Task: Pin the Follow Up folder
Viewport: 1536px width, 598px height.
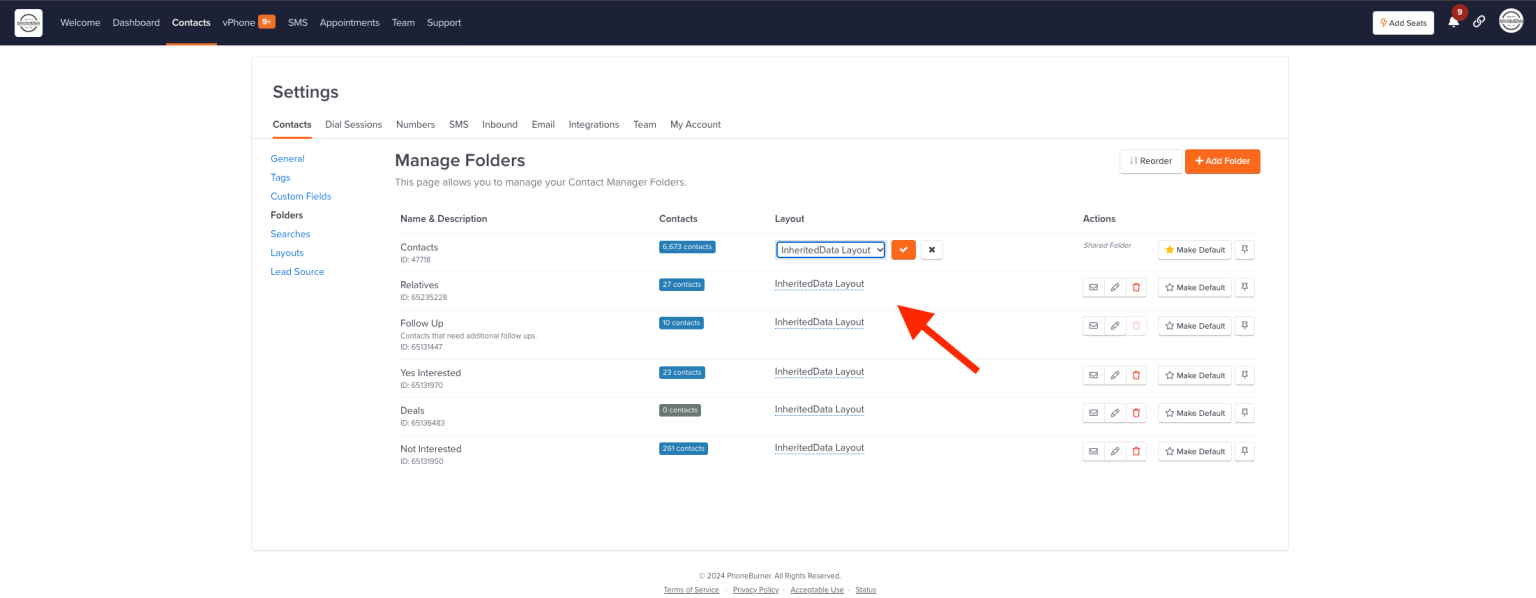Action: 1244,326
